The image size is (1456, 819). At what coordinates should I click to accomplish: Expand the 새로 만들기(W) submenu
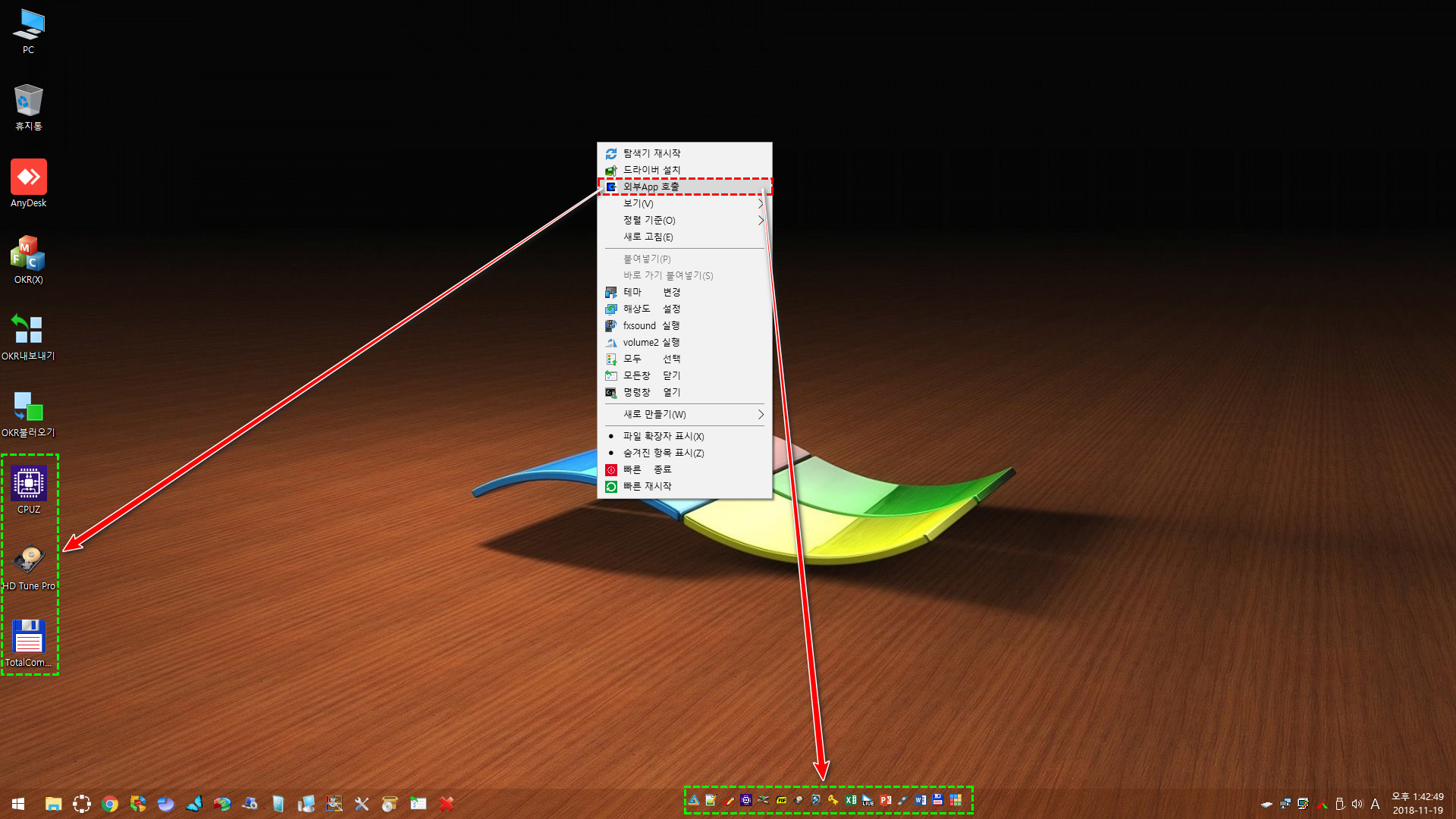[x=685, y=414]
